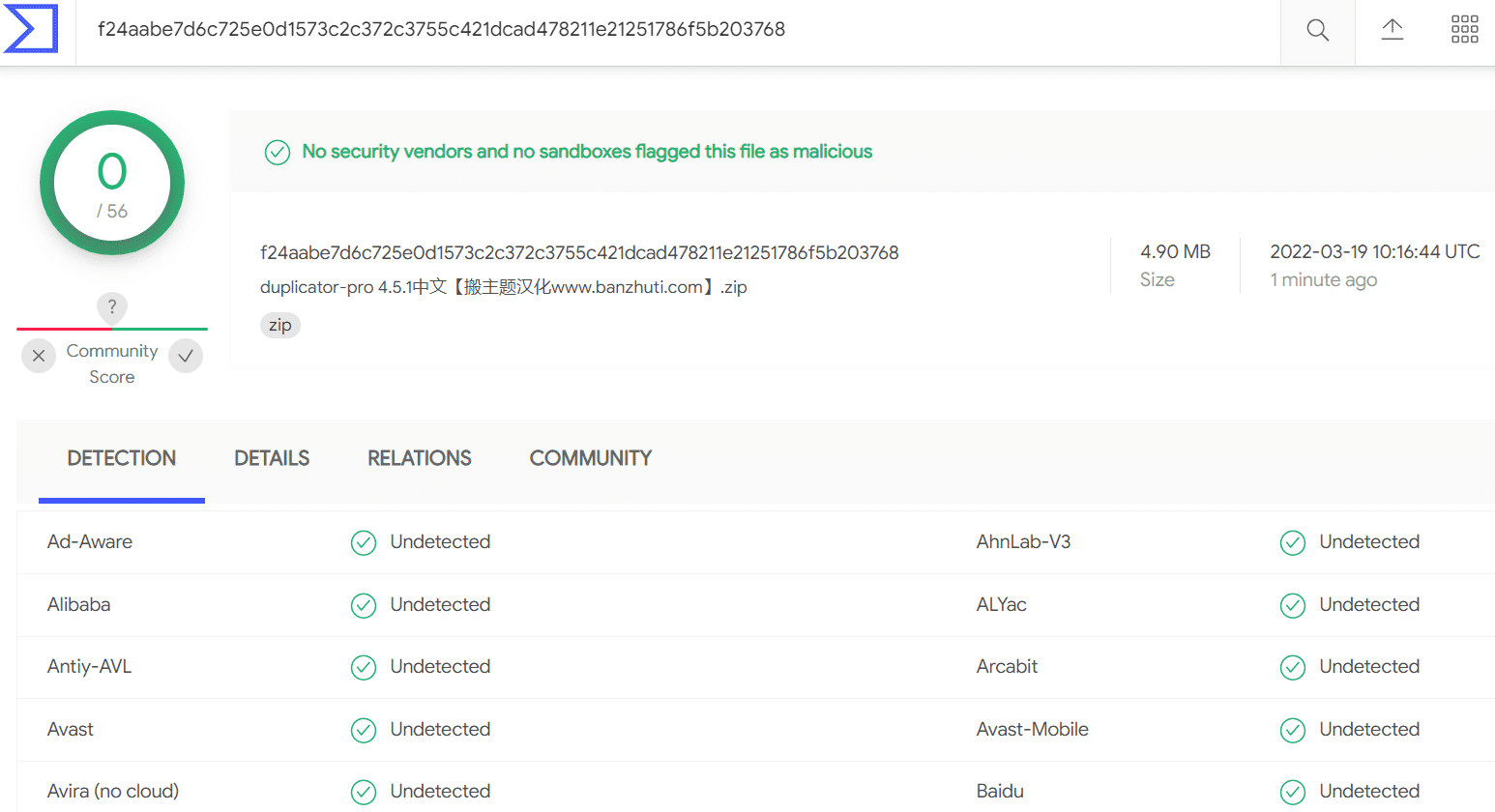Open the DETAILS tab

coord(272,458)
